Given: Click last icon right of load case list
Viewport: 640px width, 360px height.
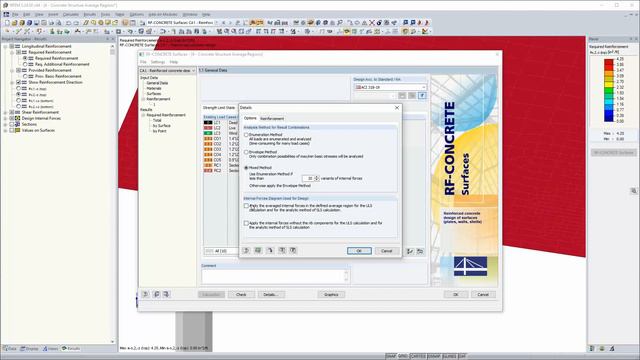Looking at the screenshot, I should 420,251.
